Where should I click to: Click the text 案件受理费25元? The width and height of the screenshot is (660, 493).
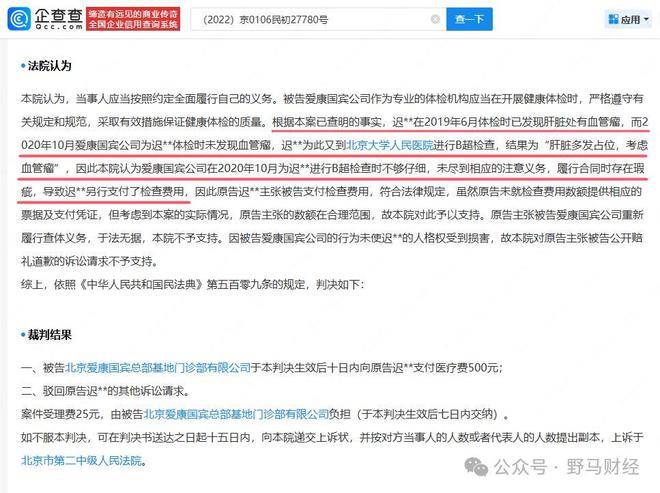60,414
